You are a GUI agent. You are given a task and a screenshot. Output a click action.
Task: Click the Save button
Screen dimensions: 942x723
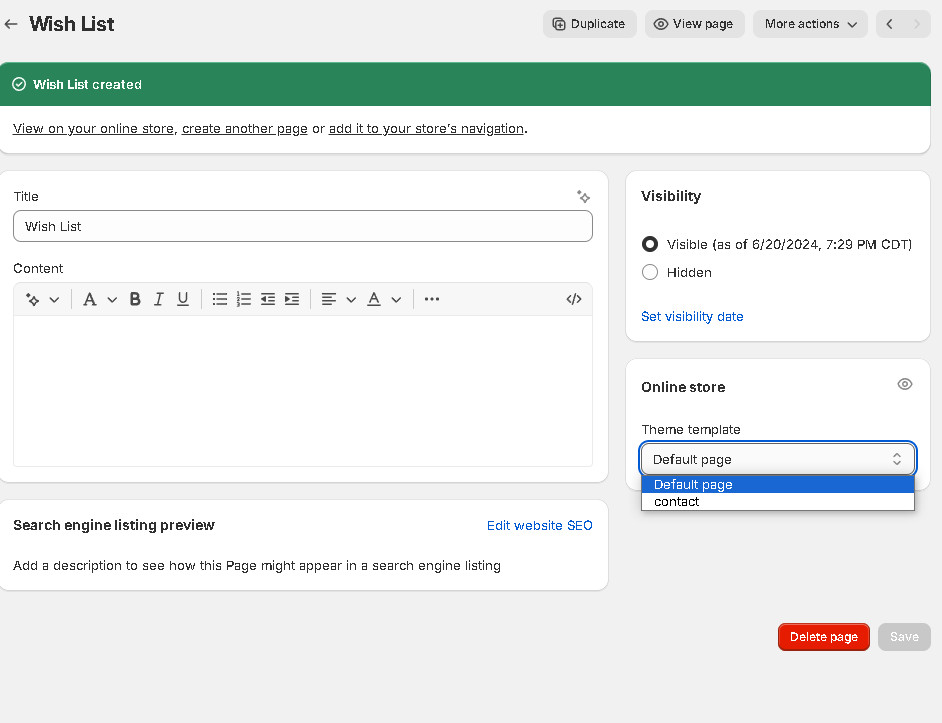904,637
